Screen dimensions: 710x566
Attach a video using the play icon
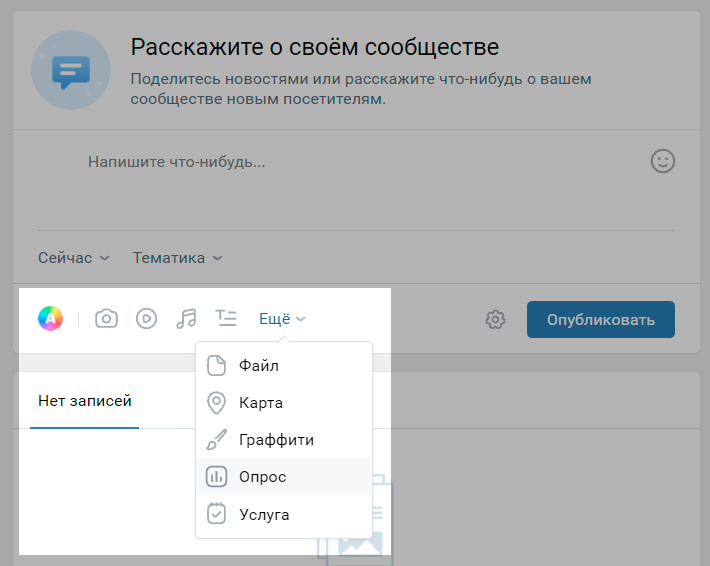coord(146,319)
